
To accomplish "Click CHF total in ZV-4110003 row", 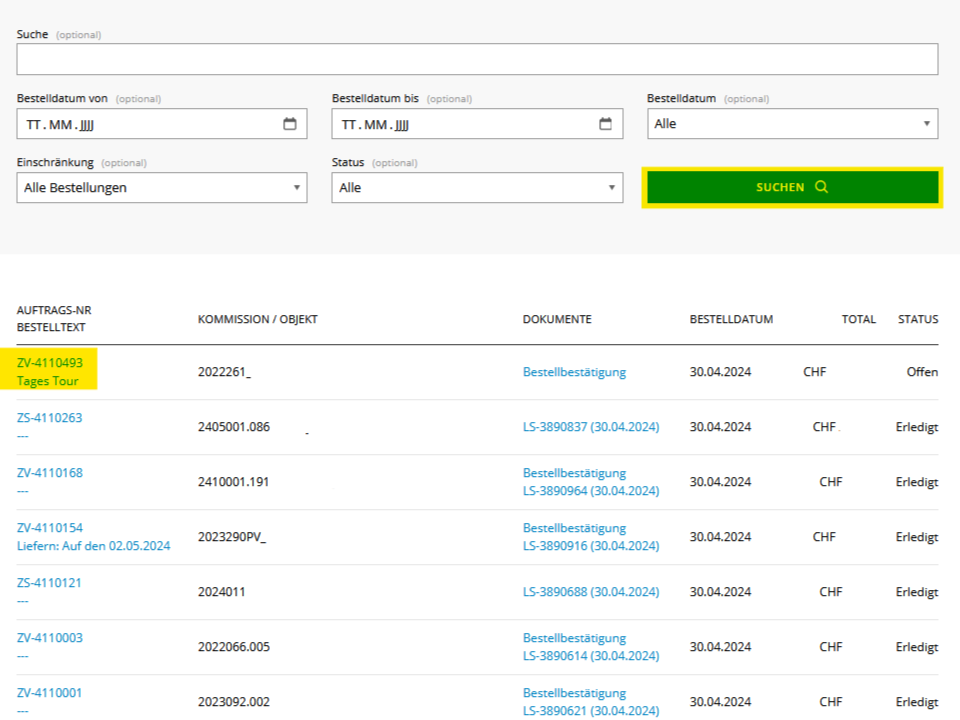I will tap(831, 647).
